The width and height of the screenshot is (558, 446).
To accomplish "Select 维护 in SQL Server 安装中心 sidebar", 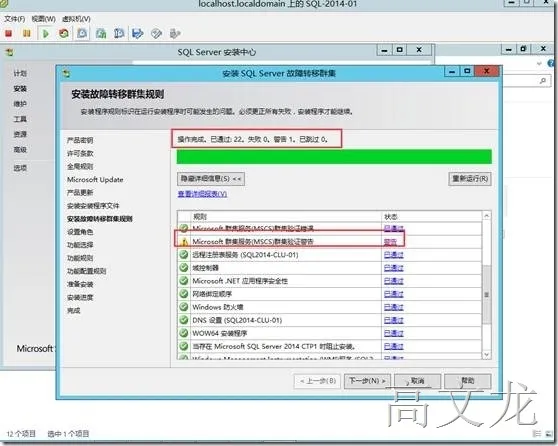I will (x=20, y=104).
